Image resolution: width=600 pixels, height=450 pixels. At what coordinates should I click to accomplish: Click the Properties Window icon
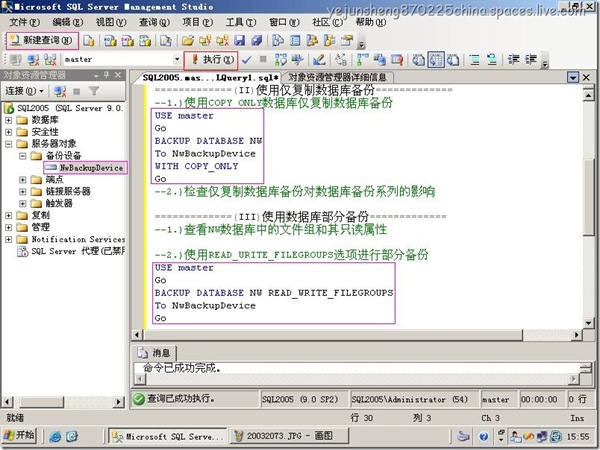click(347, 41)
